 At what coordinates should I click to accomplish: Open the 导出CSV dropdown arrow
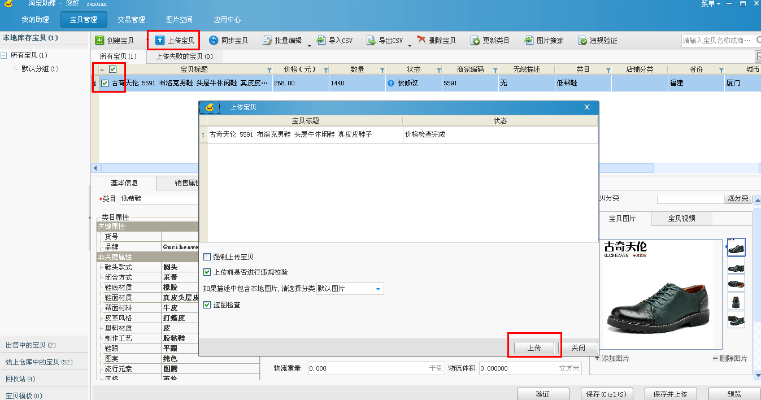coord(410,46)
